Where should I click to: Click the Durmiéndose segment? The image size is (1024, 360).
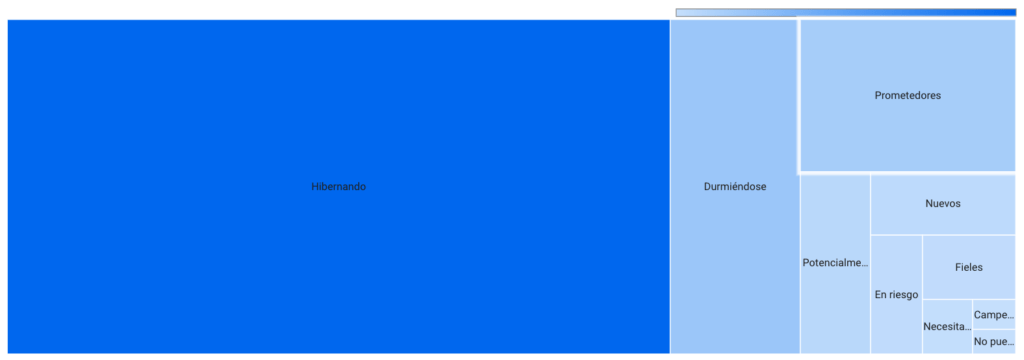point(735,186)
